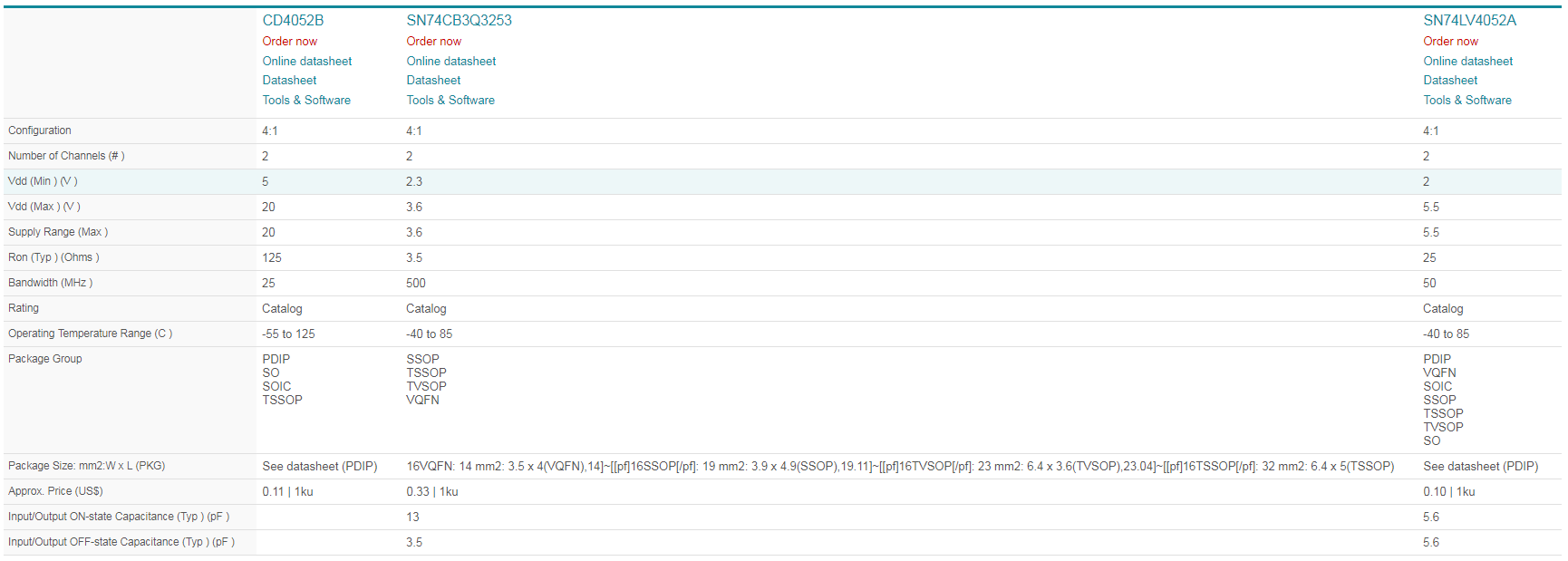Select the Vdd (Max) (V) row label
1568x561 pixels.
pyautogui.click(x=44, y=207)
